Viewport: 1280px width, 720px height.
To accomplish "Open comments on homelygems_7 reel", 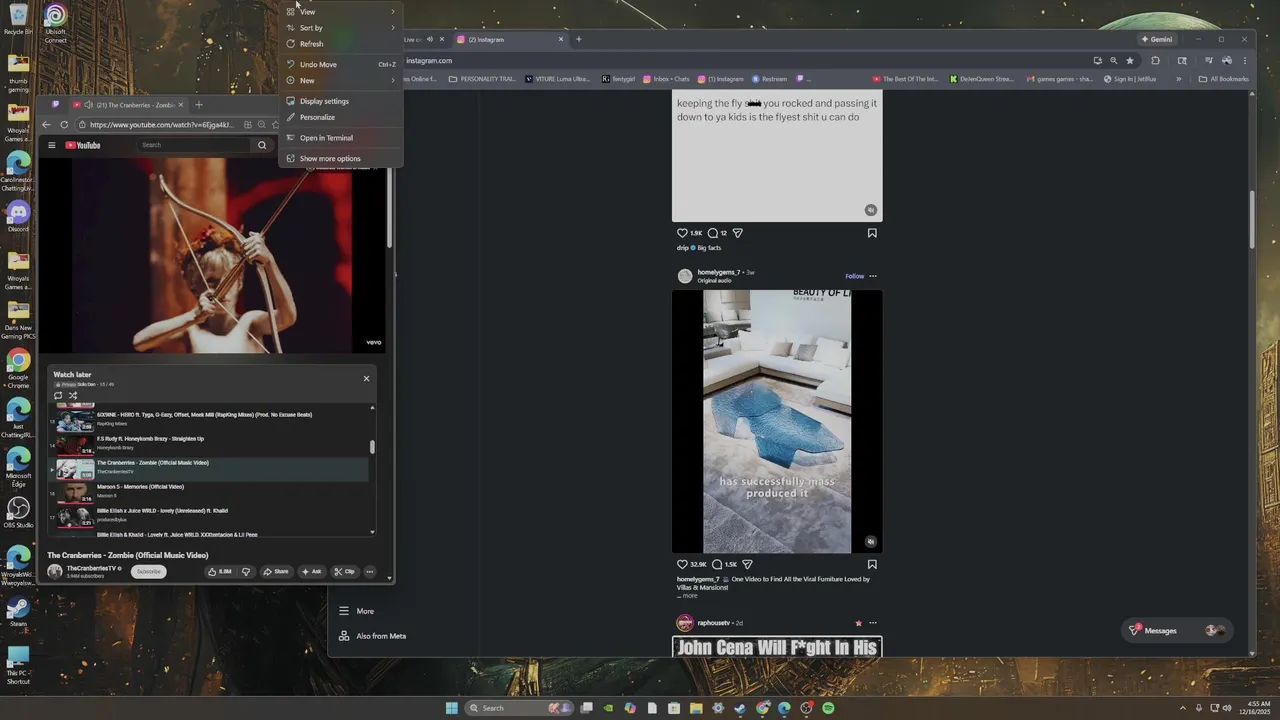I will [x=716, y=564].
